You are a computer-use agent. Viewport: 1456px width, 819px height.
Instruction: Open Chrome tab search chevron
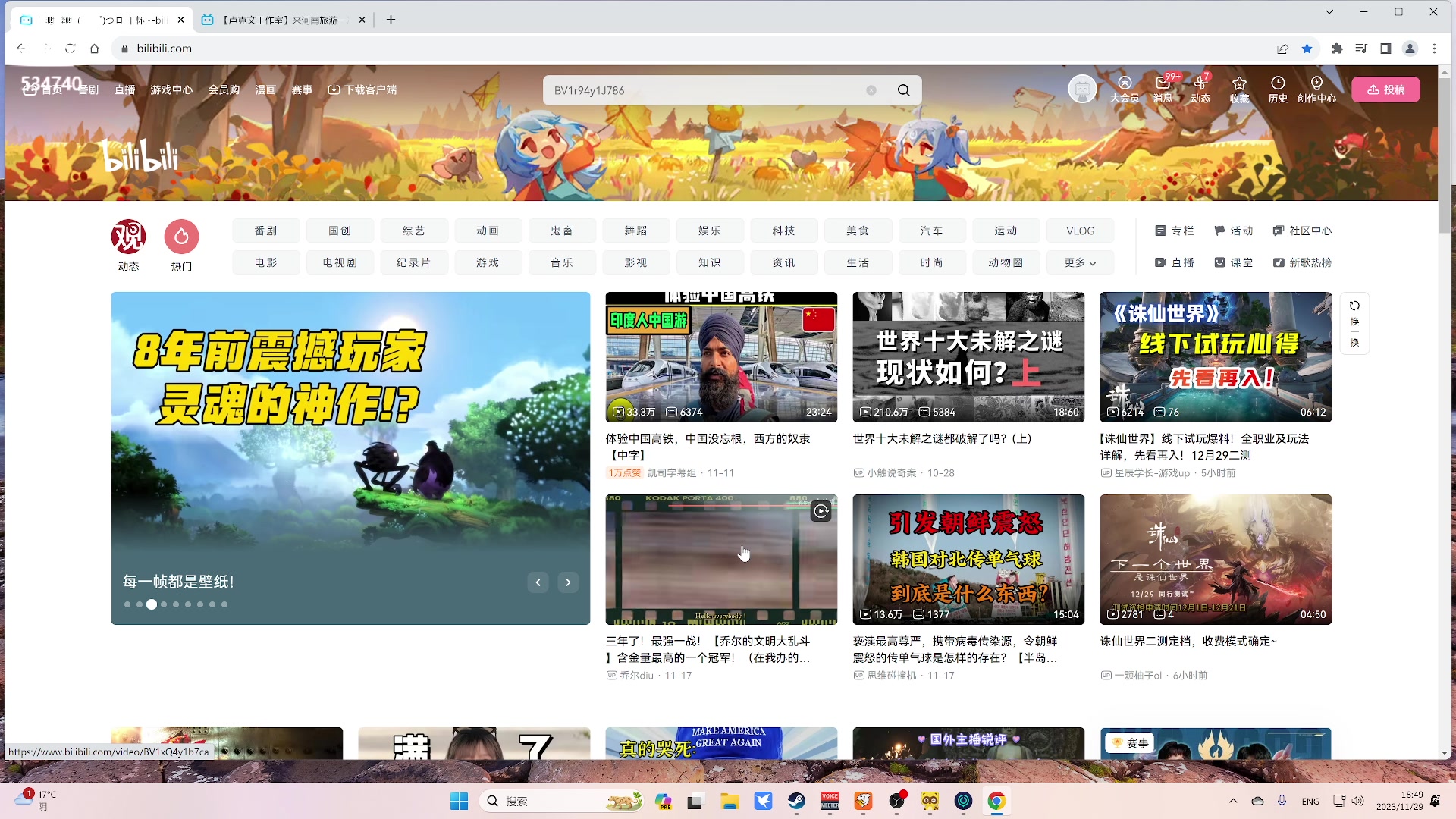(x=1329, y=12)
